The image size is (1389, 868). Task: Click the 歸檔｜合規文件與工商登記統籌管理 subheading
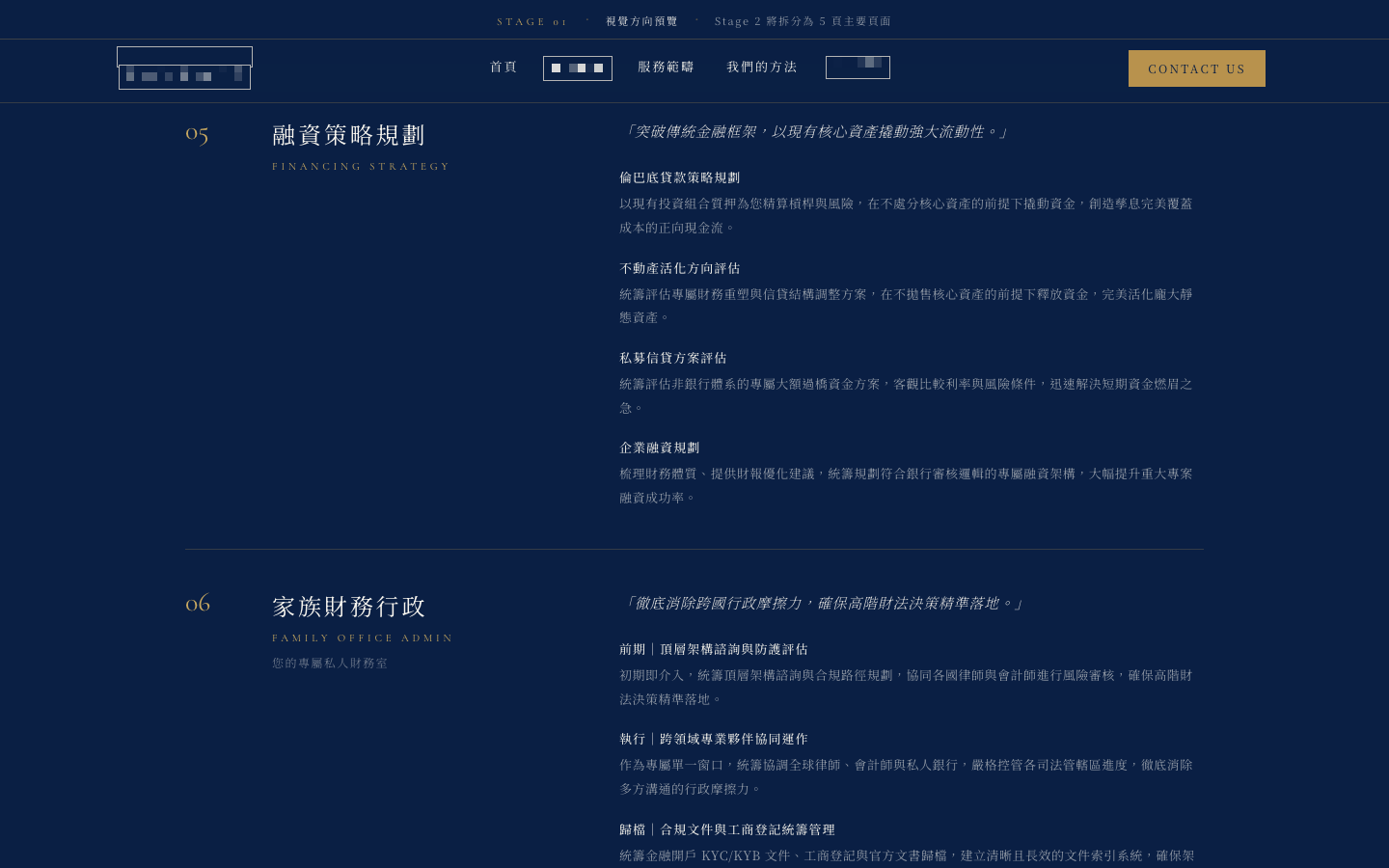727,829
